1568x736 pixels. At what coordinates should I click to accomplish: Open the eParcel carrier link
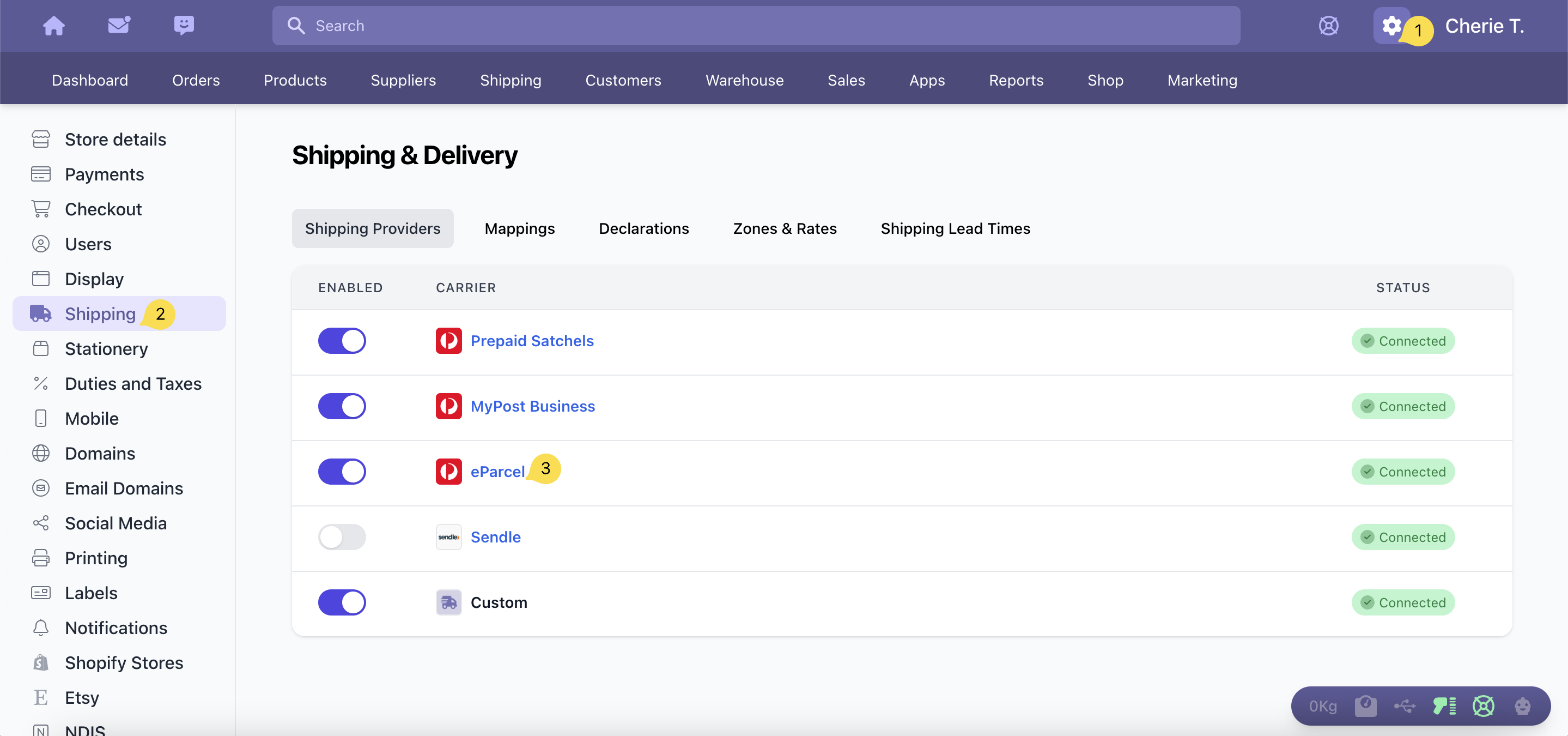tap(497, 472)
